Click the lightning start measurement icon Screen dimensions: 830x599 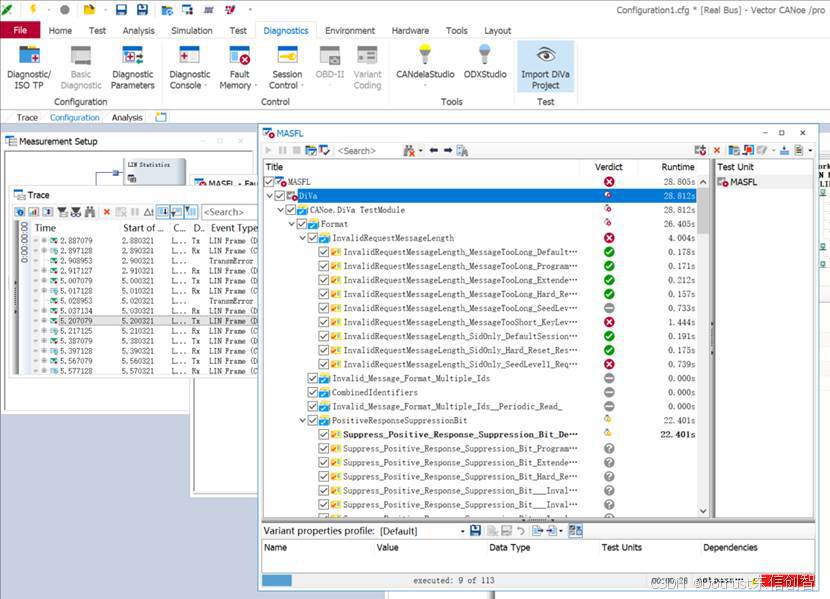click(x=33, y=9)
